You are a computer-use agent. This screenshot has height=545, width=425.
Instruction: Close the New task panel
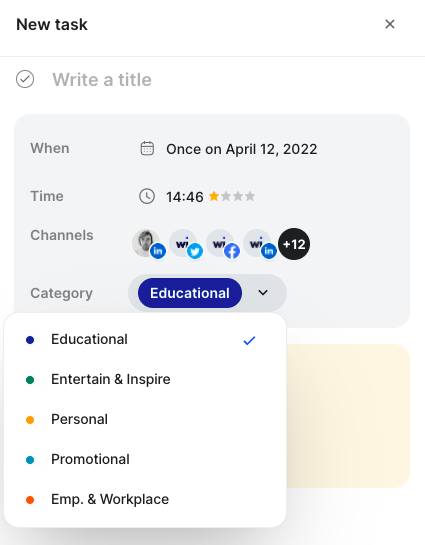pyautogui.click(x=390, y=24)
